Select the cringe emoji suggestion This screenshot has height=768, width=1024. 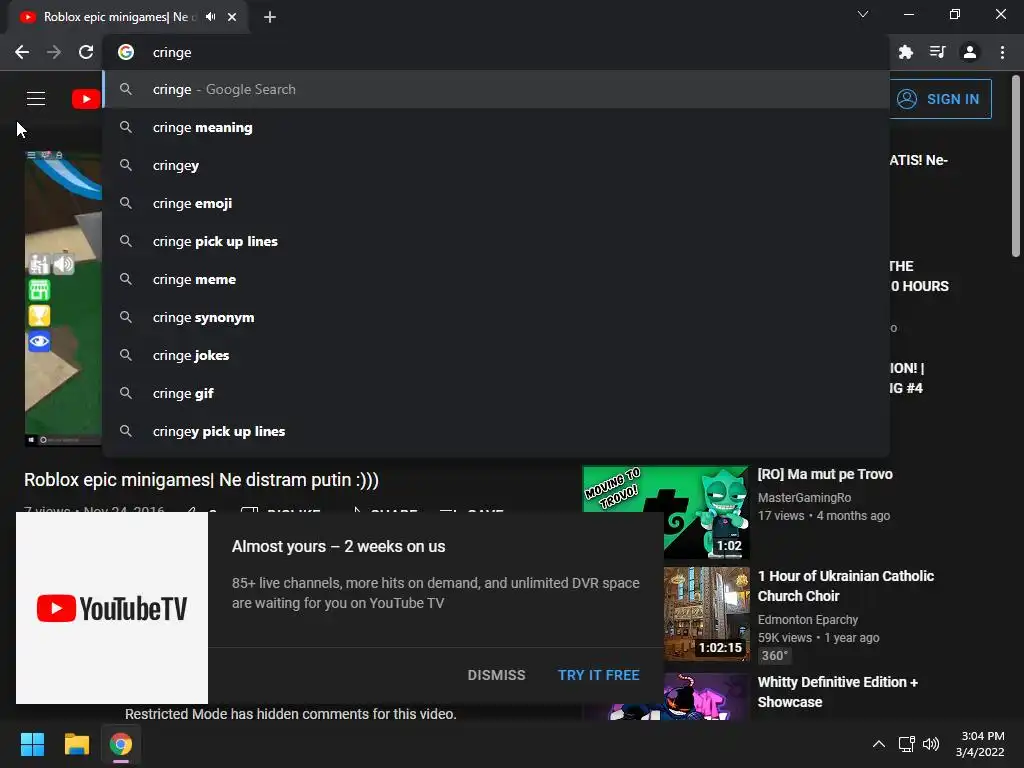point(496,203)
